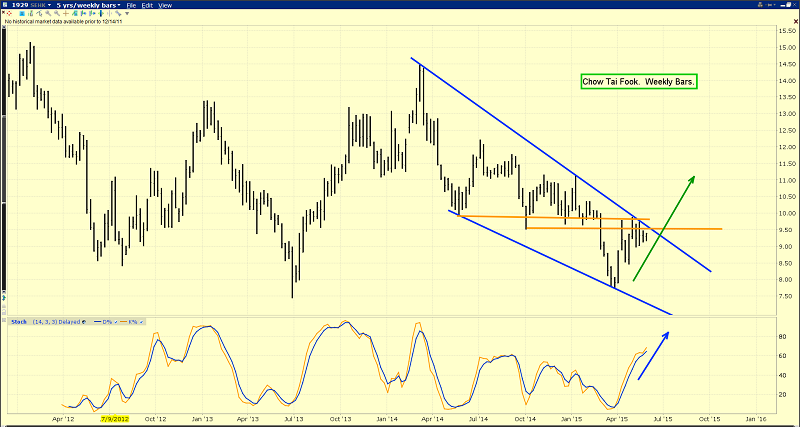
Task: Expand the toolbar overflow arrow
Action: (127, 13)
